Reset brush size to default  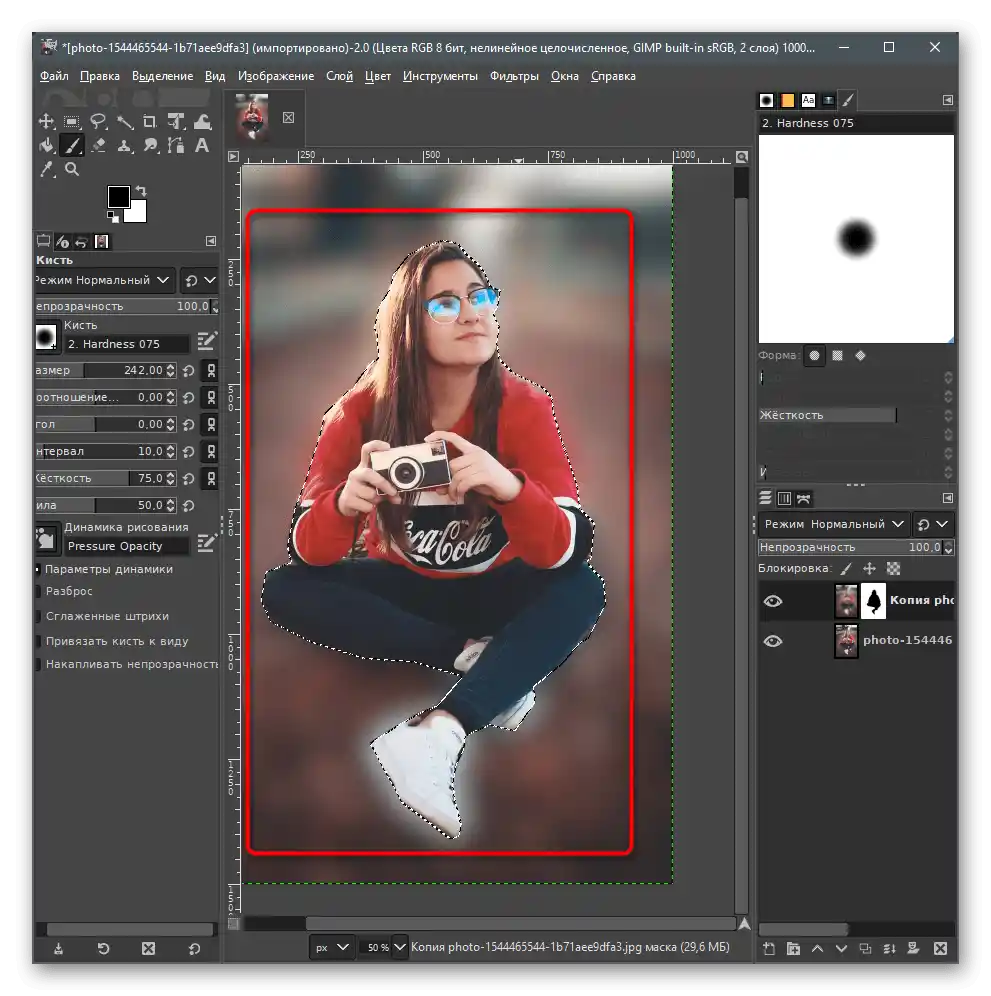[x=189, y=371]
